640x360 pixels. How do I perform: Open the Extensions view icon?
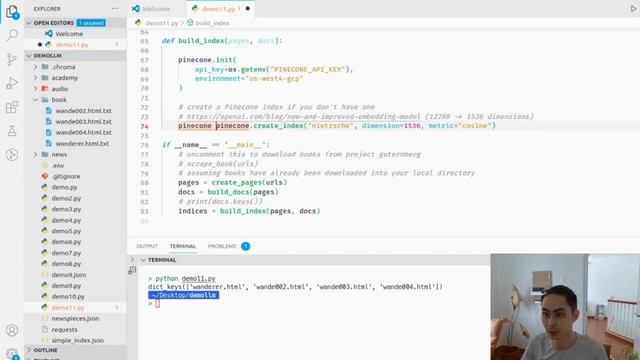point(12,107)
